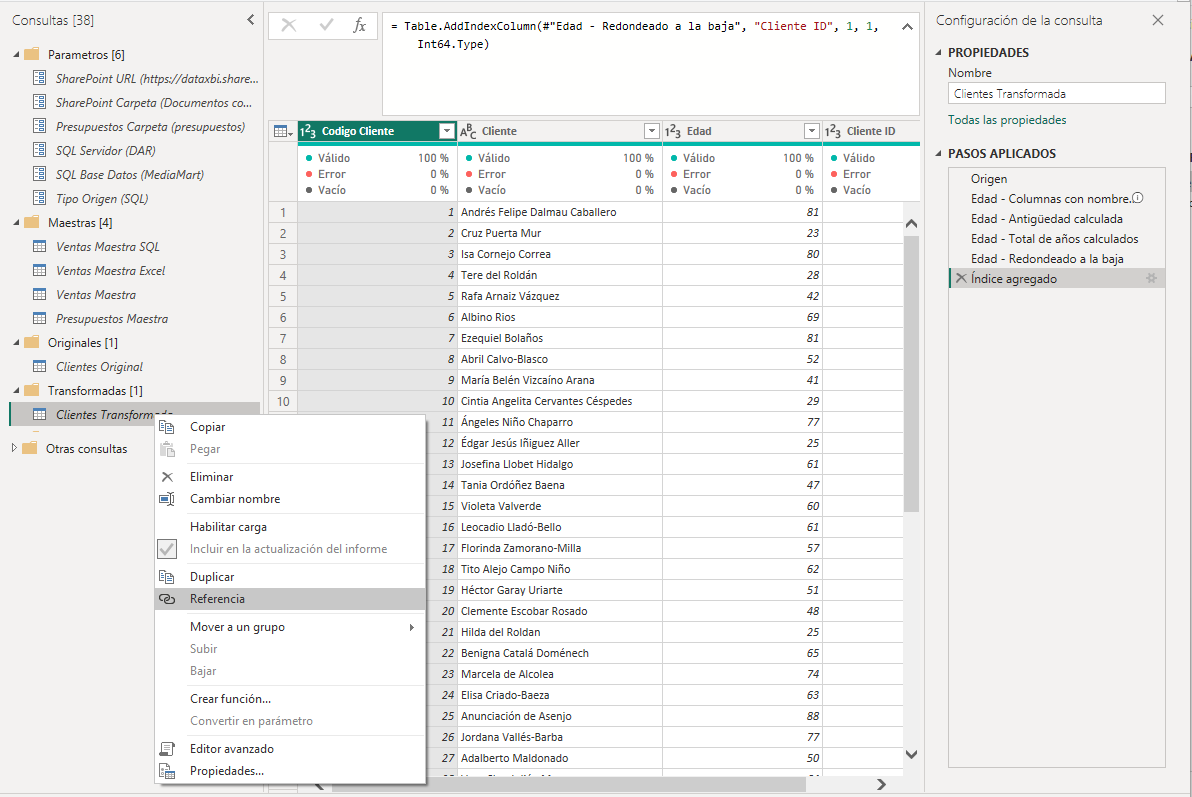Select the Ventas Maestra Excel query
The image size is (1192, 797).
point(110,271)
